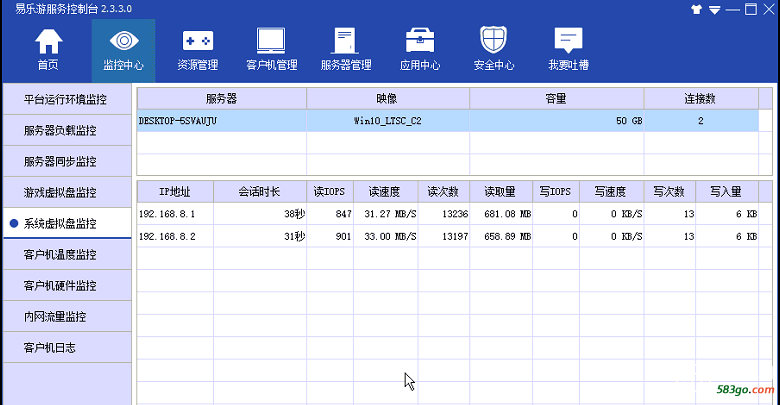Open 资源管理 gamepad icon
The image size is (780, 405).
pyautogui.click(x=197, y=42)
